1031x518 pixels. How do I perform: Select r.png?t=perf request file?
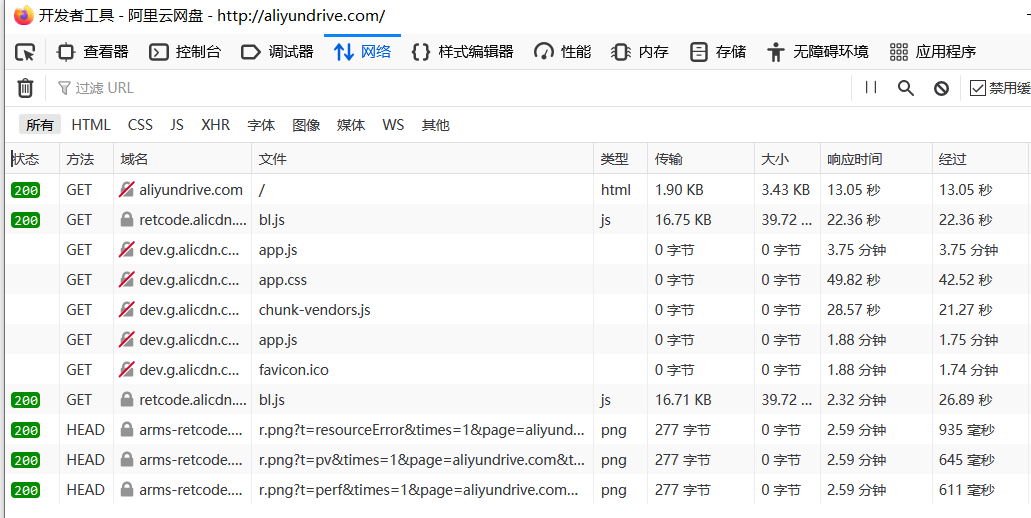point(419,490)
